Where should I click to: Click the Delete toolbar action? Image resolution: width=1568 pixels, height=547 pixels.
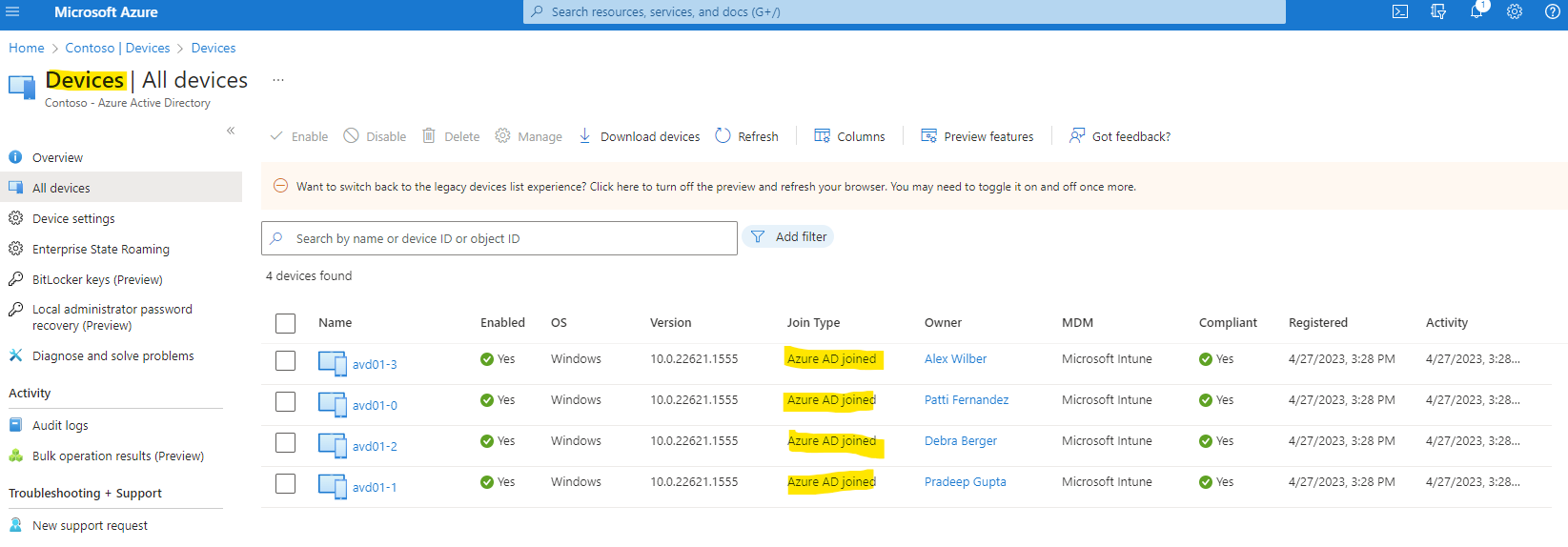[451, 136]
